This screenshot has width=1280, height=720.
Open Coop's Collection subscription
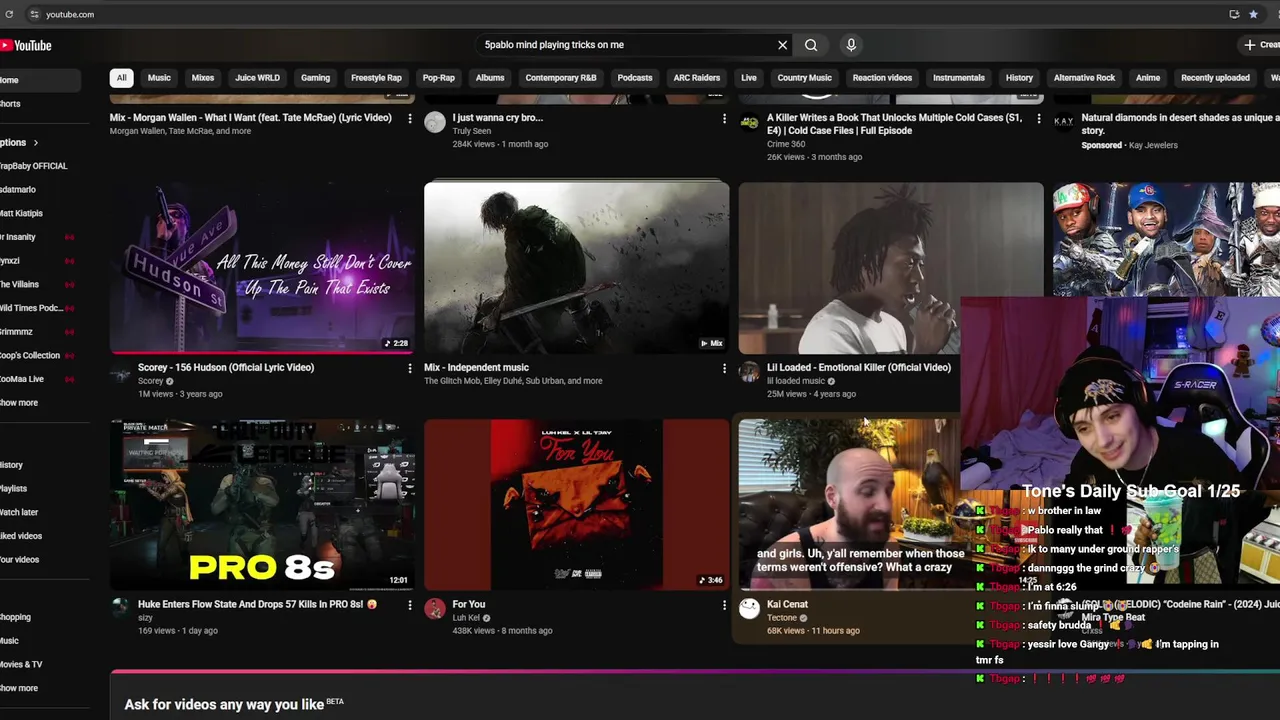coord(30,355)
